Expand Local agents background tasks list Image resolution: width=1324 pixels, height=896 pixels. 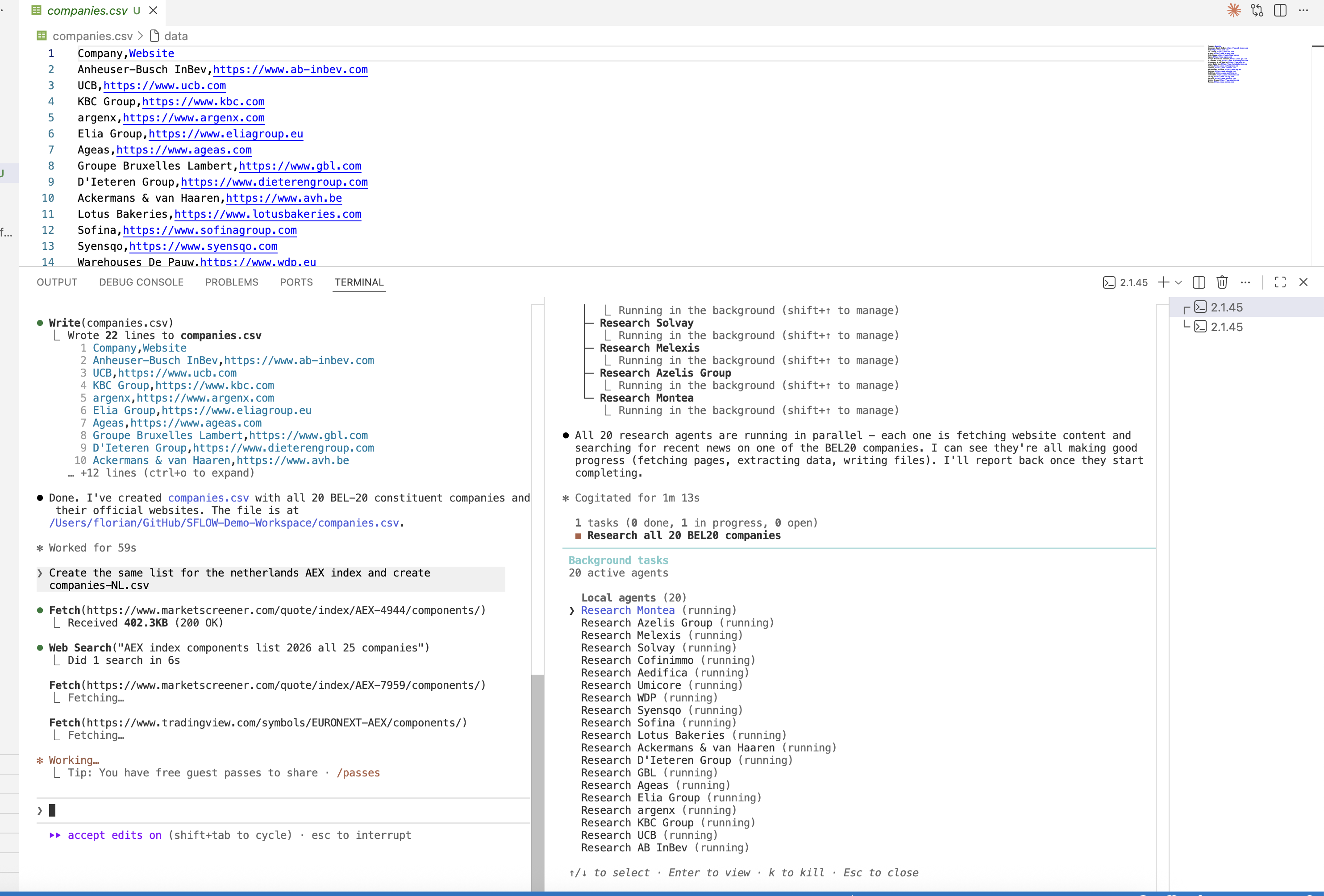click(x=633, y=597)
